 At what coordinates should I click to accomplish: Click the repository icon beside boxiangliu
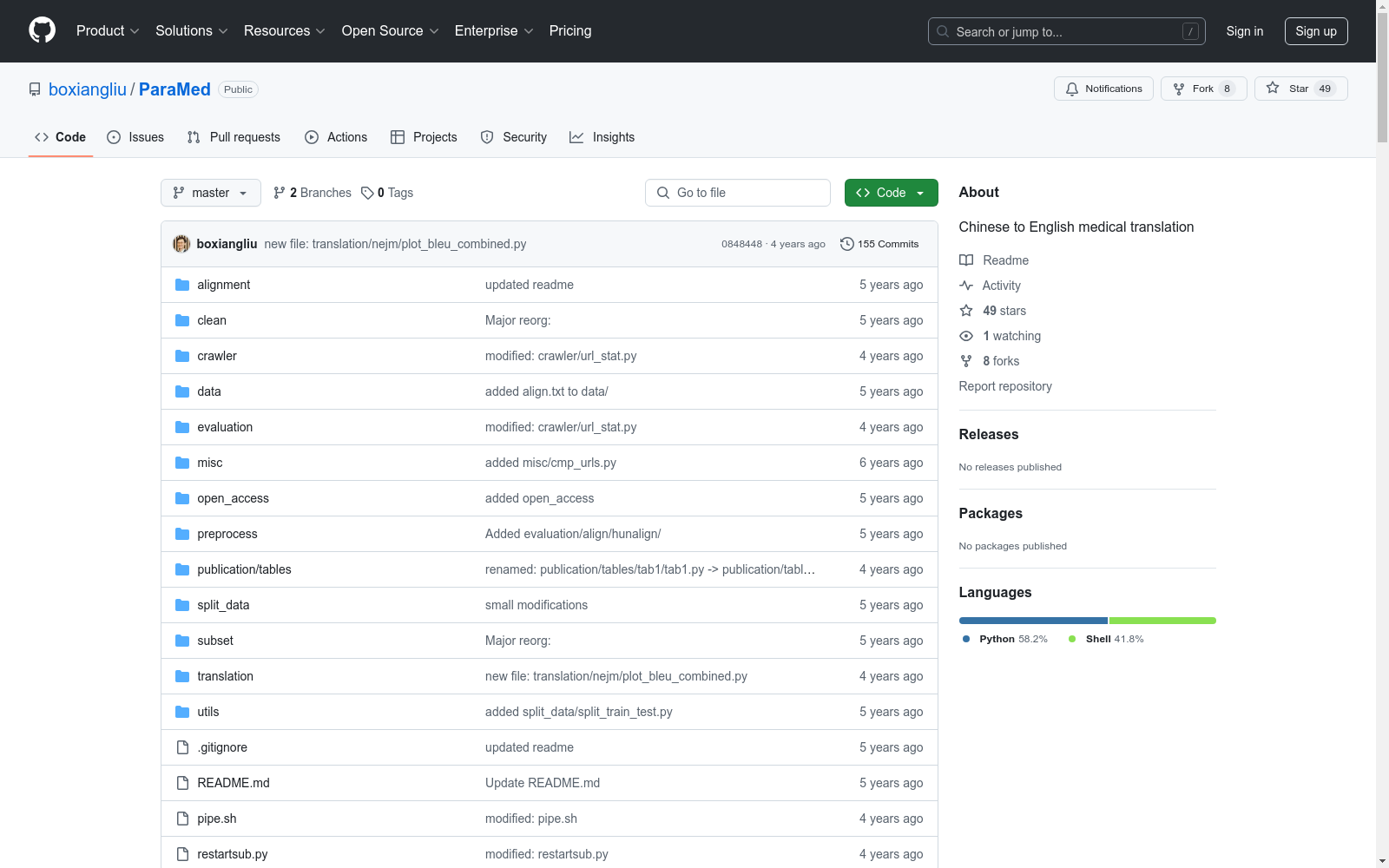35,89
